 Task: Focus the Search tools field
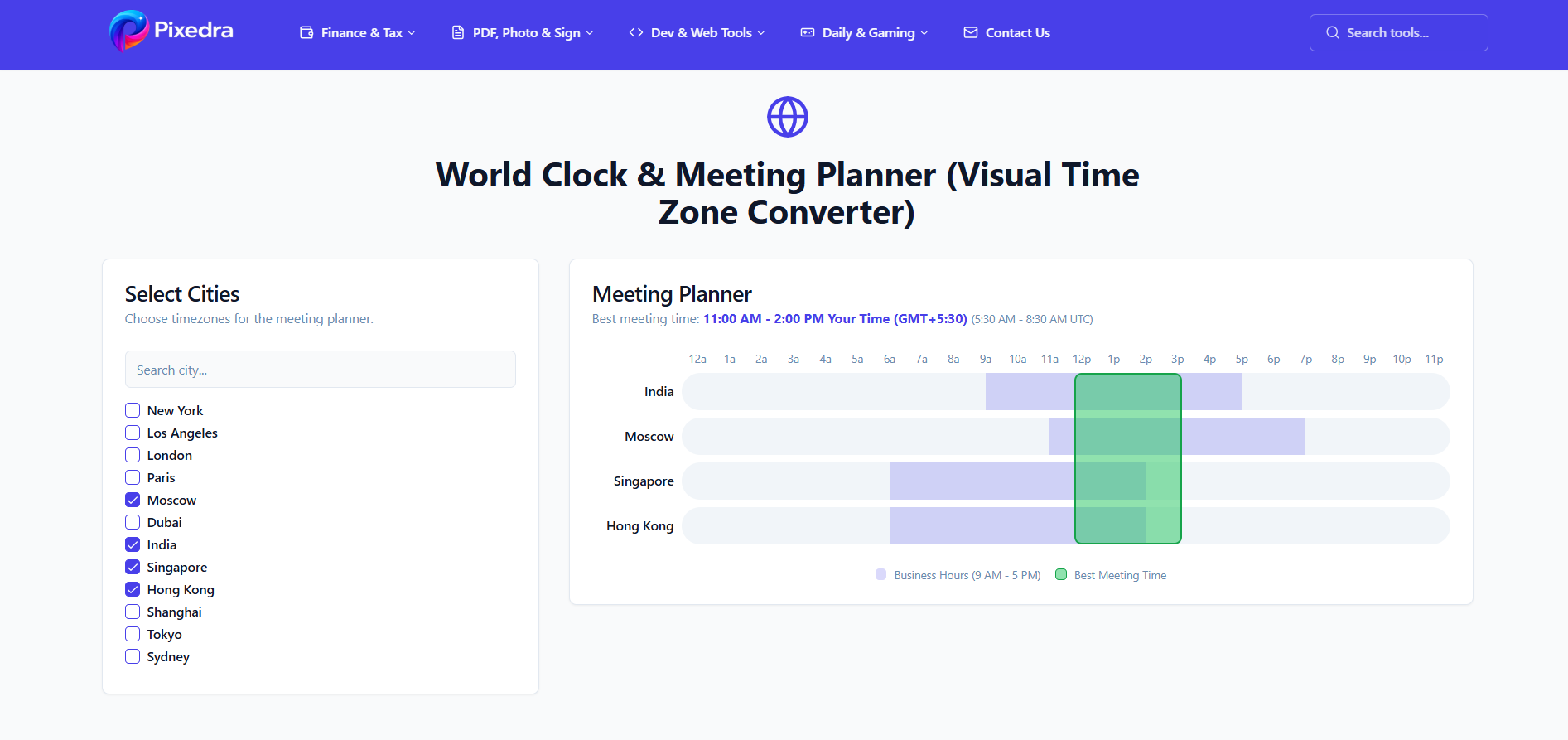tap(1399, 33)
